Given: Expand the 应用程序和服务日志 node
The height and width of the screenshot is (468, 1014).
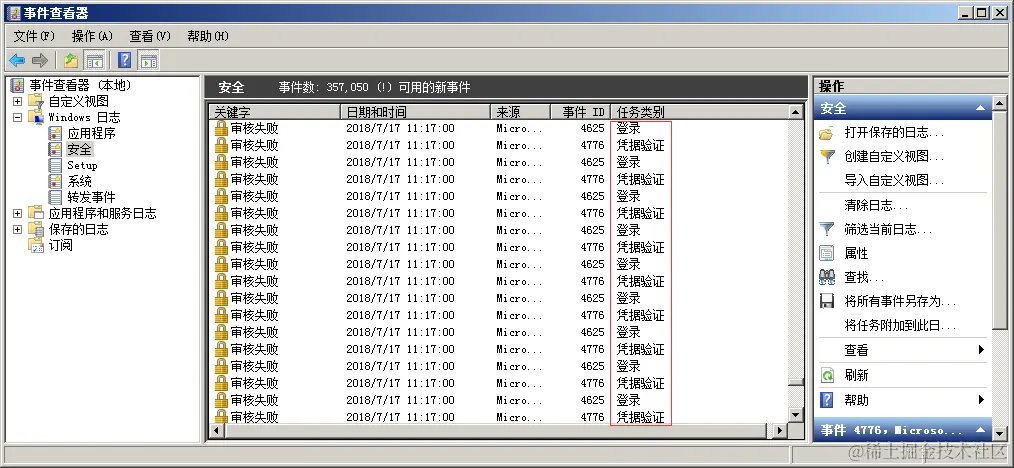Looking at the screenshot, I should tap(17, 213).
